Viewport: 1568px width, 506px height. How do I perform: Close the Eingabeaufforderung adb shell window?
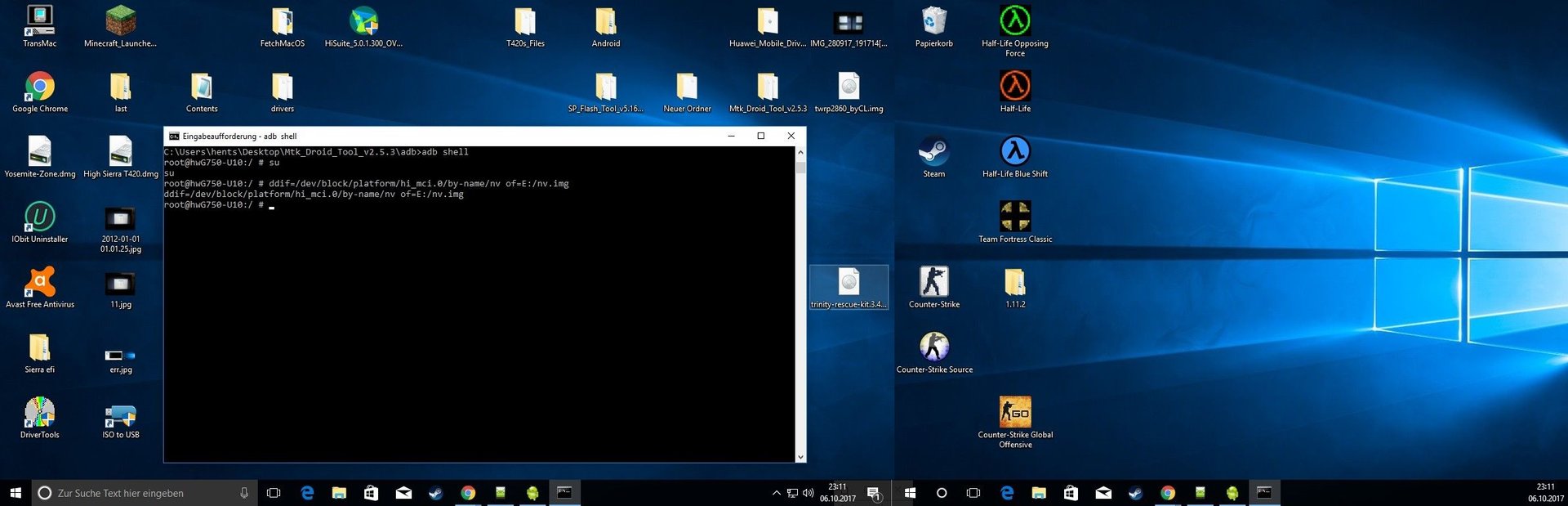coord(791,137)
